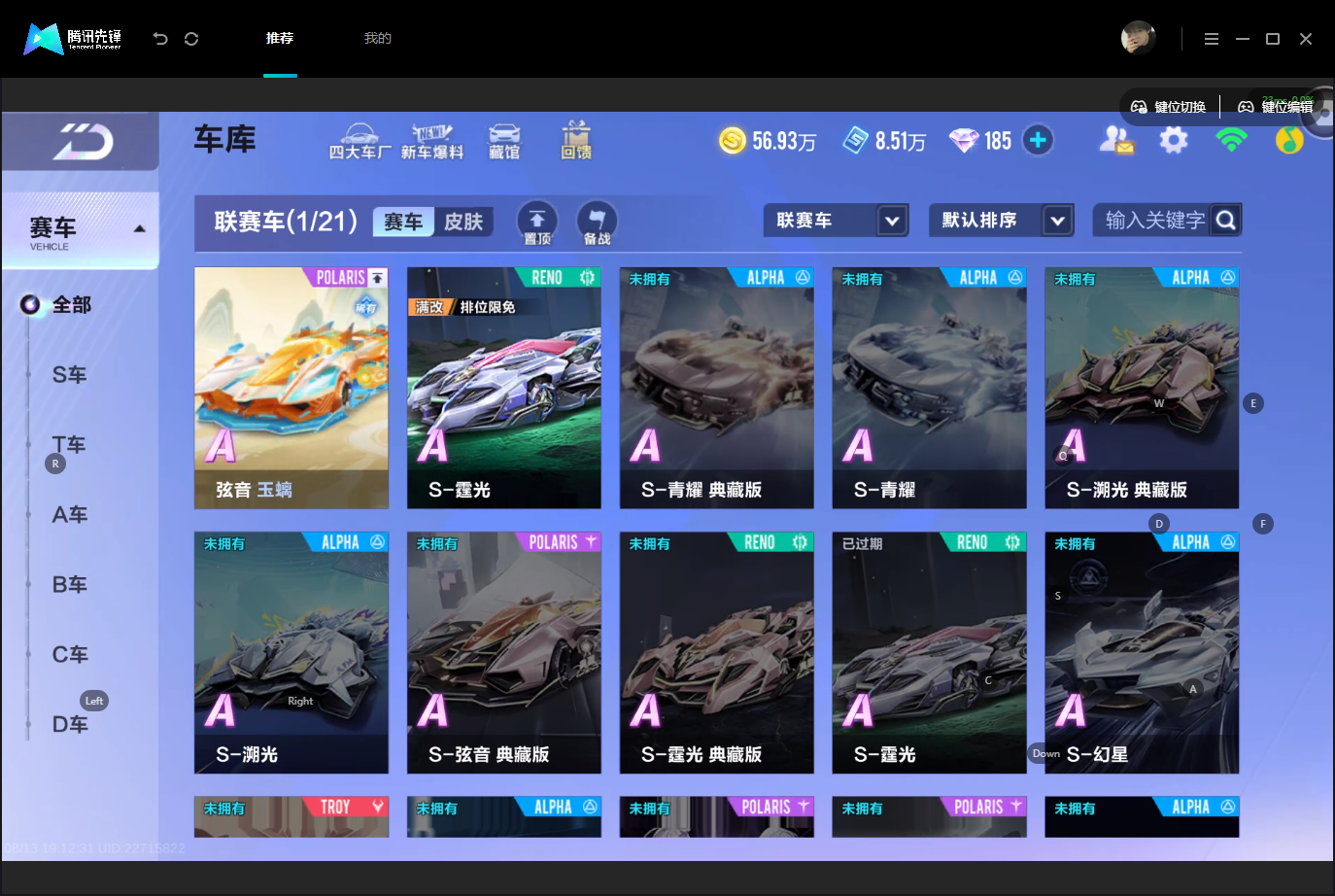Open the 默认排序 sort dropdown
Viewport: 1335px width, 896px height.
tap(1002, 221)
